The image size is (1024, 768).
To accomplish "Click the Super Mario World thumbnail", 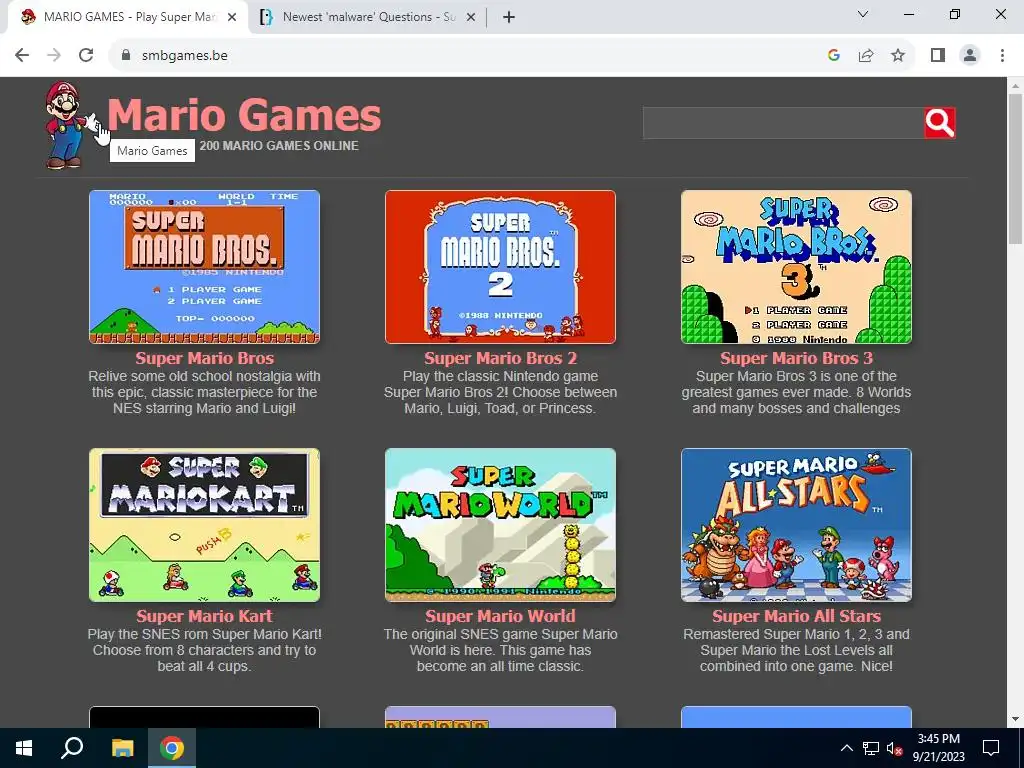I will tap(500, 524).
